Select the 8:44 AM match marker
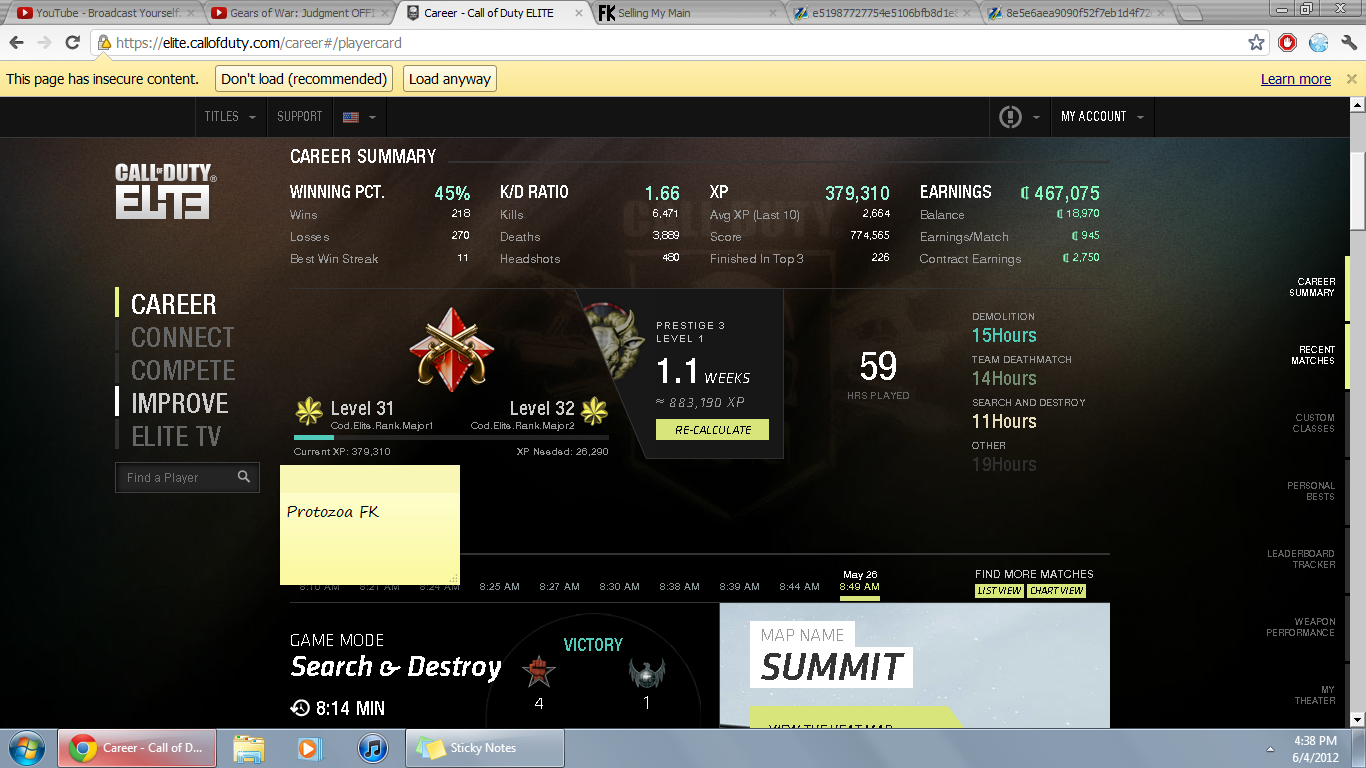Image resolution: width=1366 pixels, height=768 pixels. click(x=800, y=587)
